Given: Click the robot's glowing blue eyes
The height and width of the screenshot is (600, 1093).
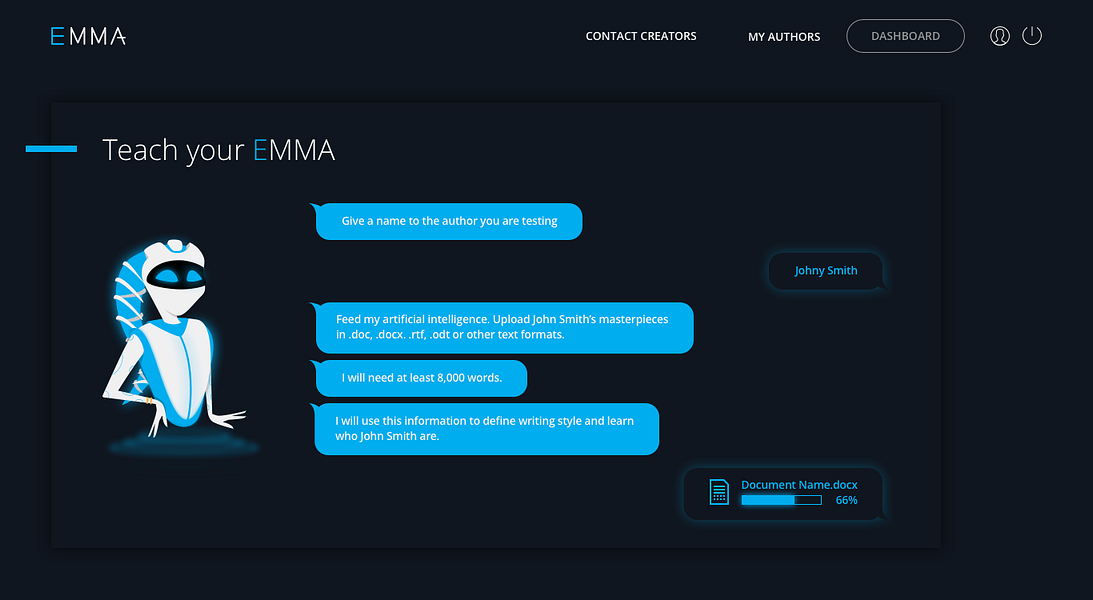Looking at the screenshot, I should point(177,277).
